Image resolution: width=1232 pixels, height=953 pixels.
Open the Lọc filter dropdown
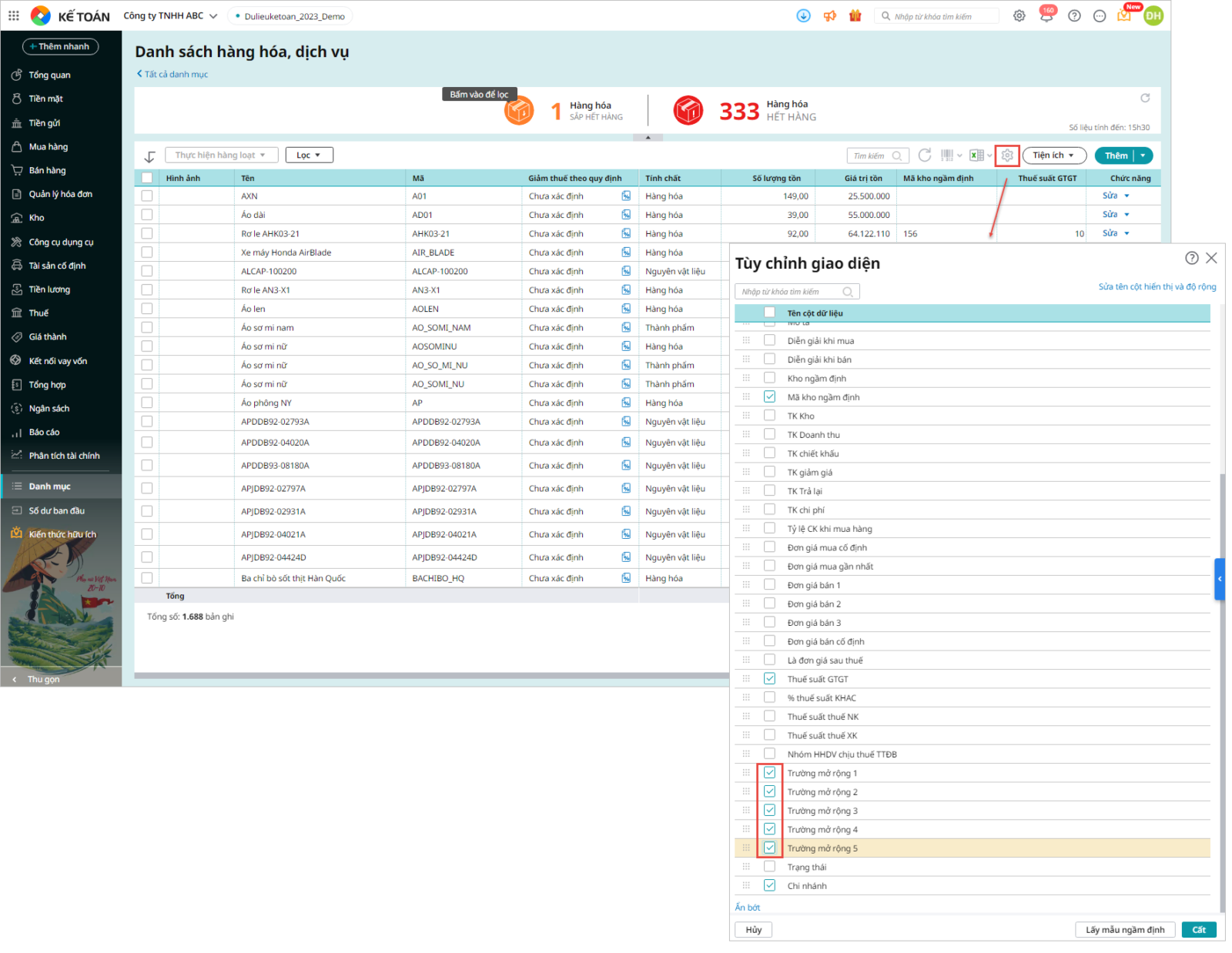[x=309, y=155]
